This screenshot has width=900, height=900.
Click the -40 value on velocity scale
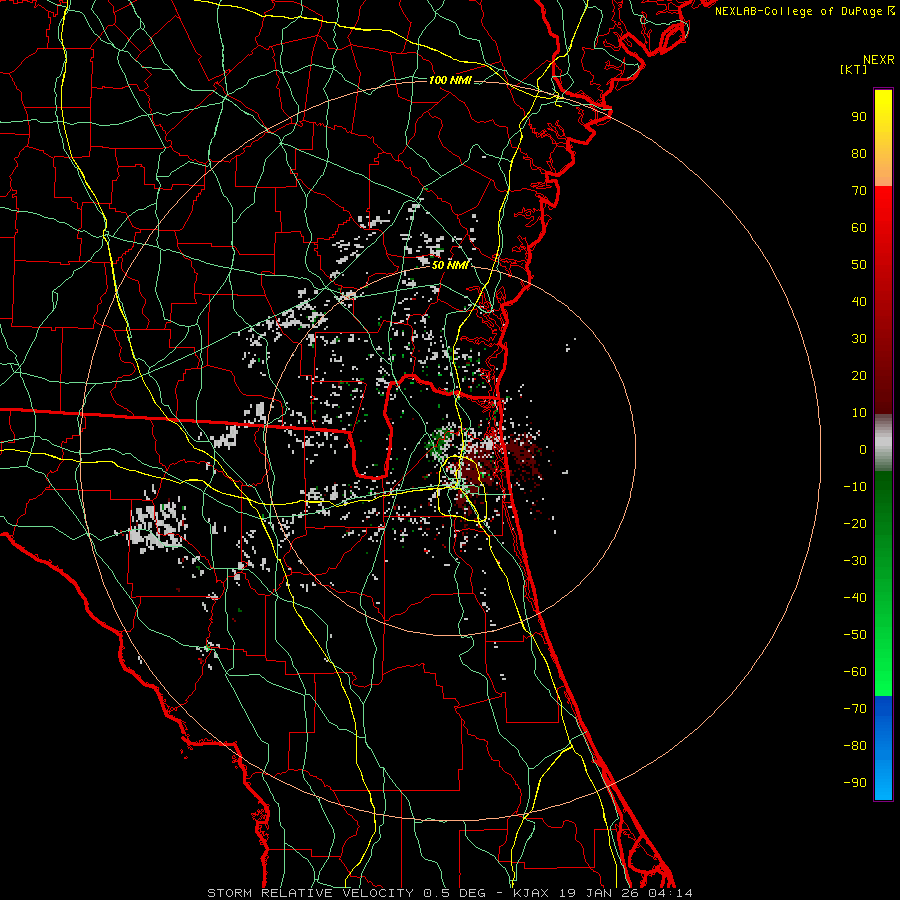point(855,598)
